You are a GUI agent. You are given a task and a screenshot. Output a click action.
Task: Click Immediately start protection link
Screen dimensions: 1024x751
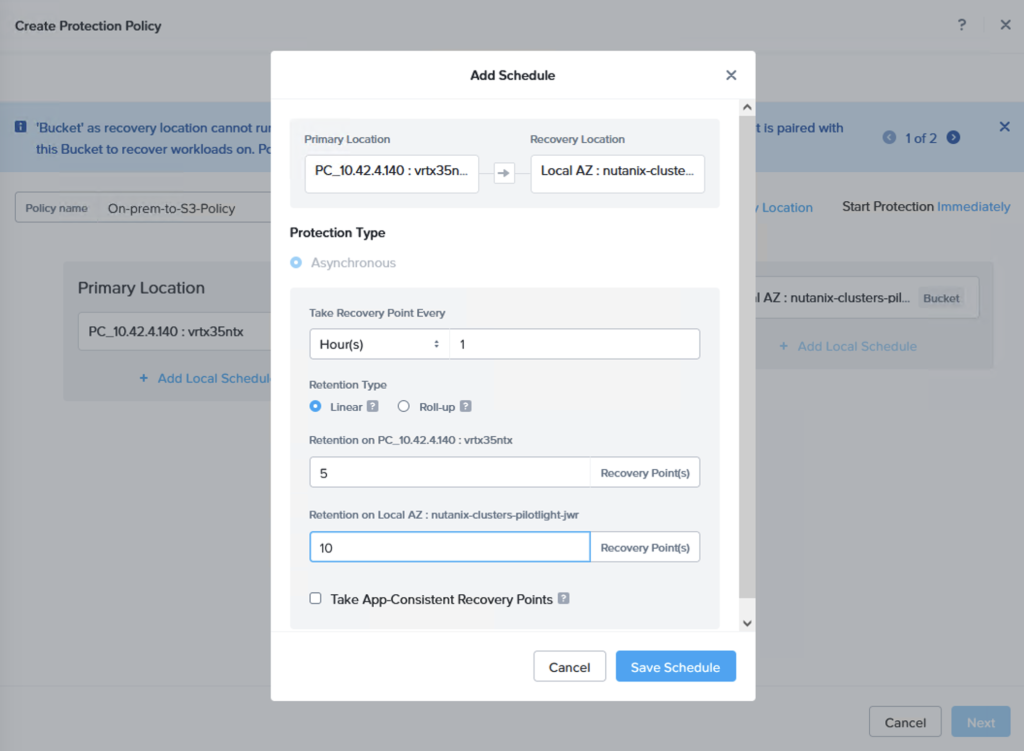974,206
